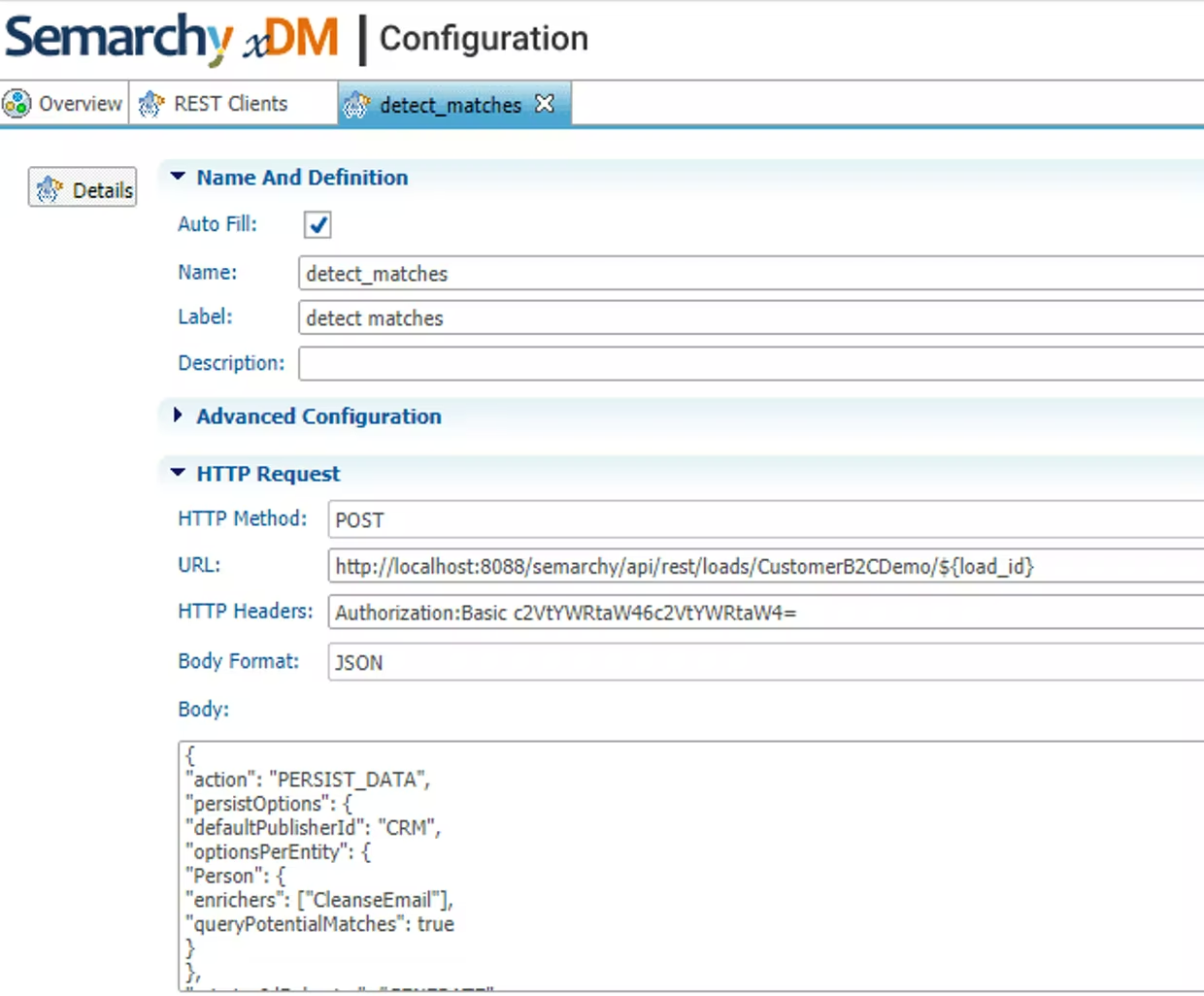Close the detect_matches tab

(545, 103)
